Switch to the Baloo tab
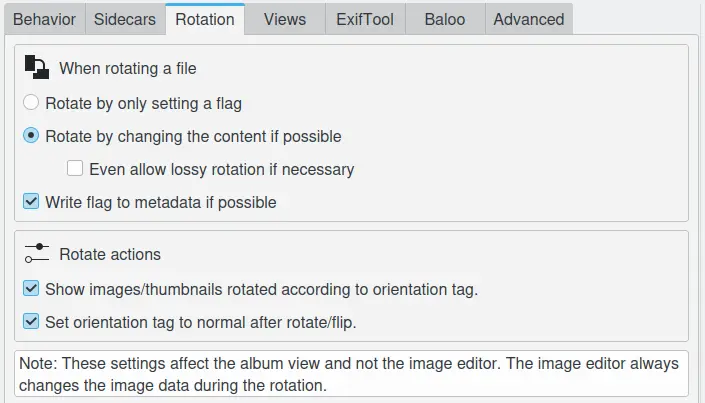705x403 pixels. pyautogui.click(x=444, y=19)
